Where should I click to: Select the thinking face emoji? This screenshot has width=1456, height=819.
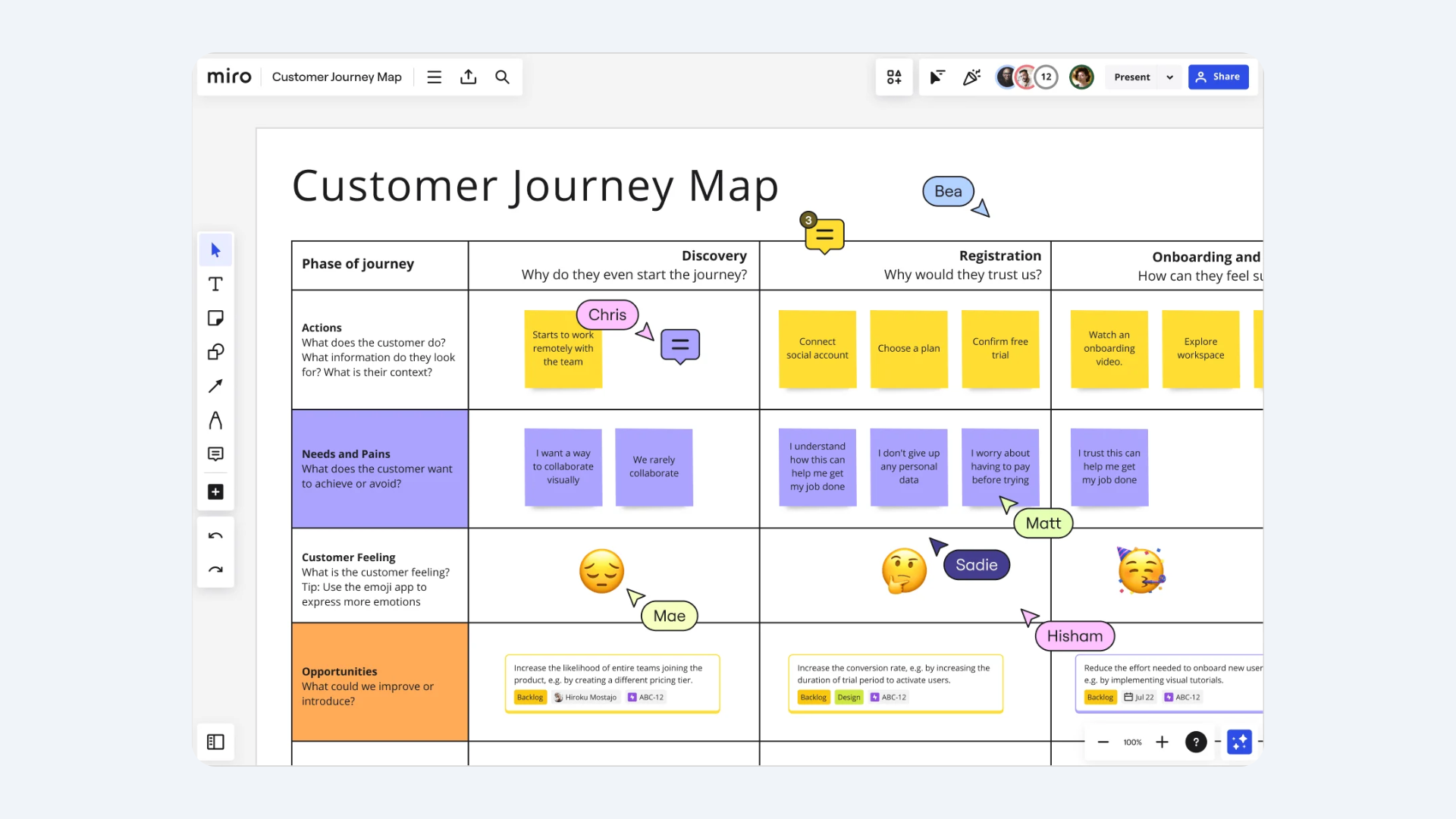point(904,571)
